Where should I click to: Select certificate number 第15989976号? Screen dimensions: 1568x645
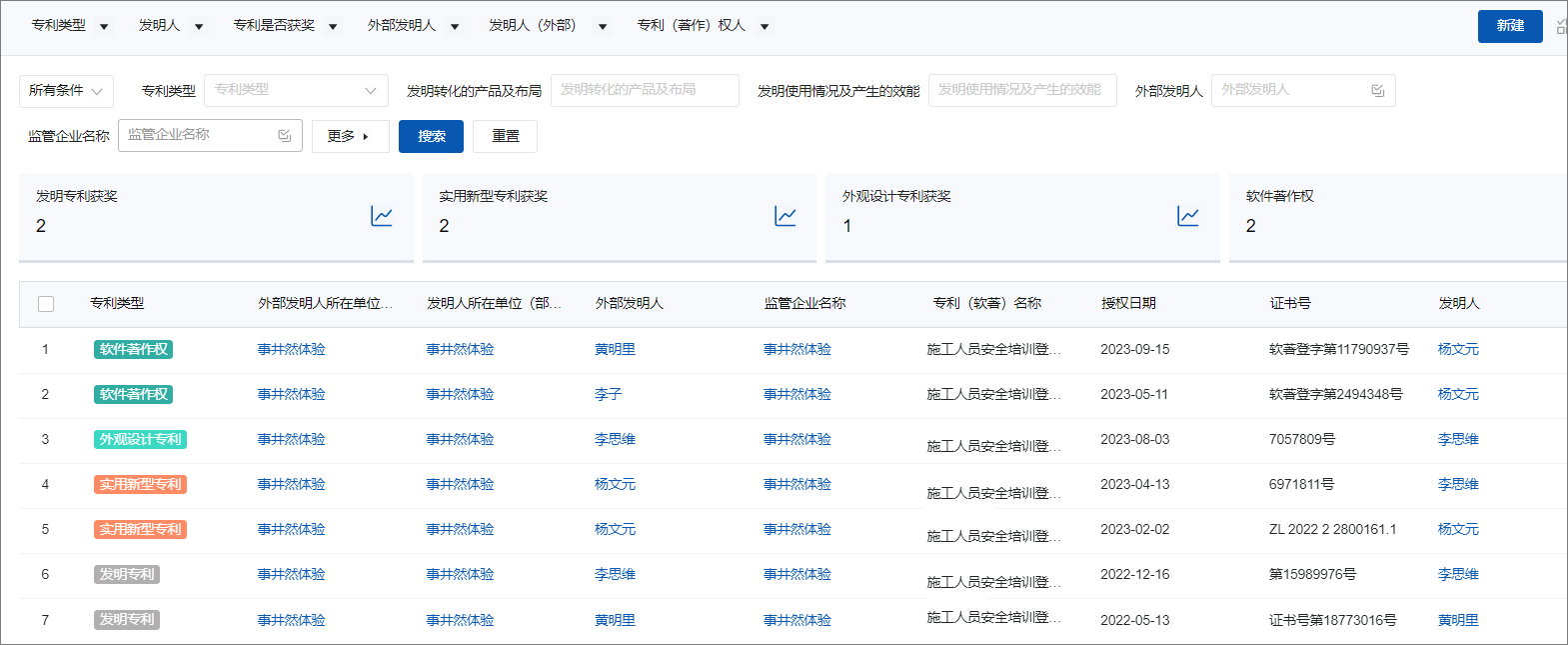point(1312,574)
